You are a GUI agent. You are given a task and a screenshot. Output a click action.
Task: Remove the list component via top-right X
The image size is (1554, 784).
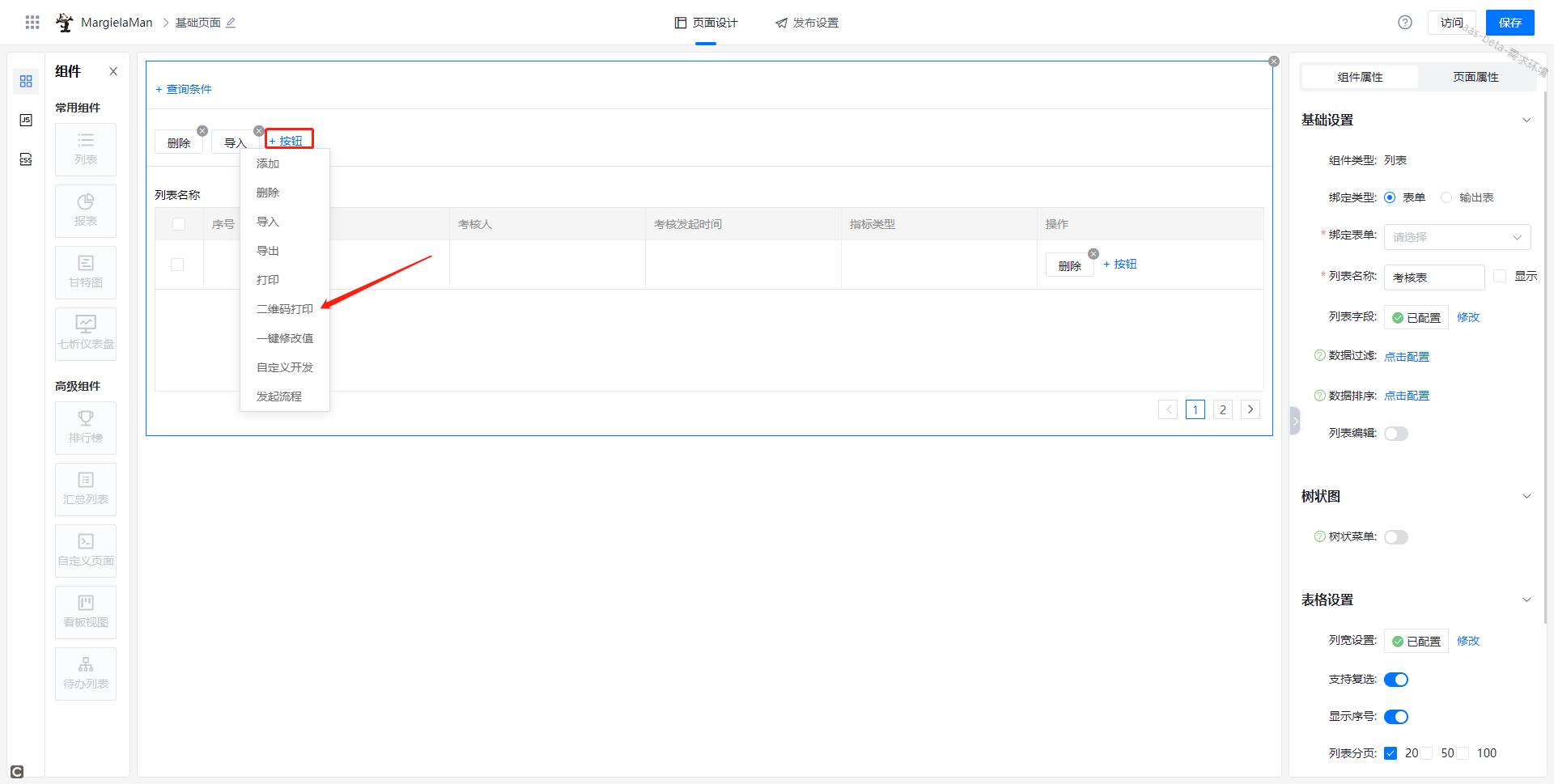click(x=1274, y=61)
